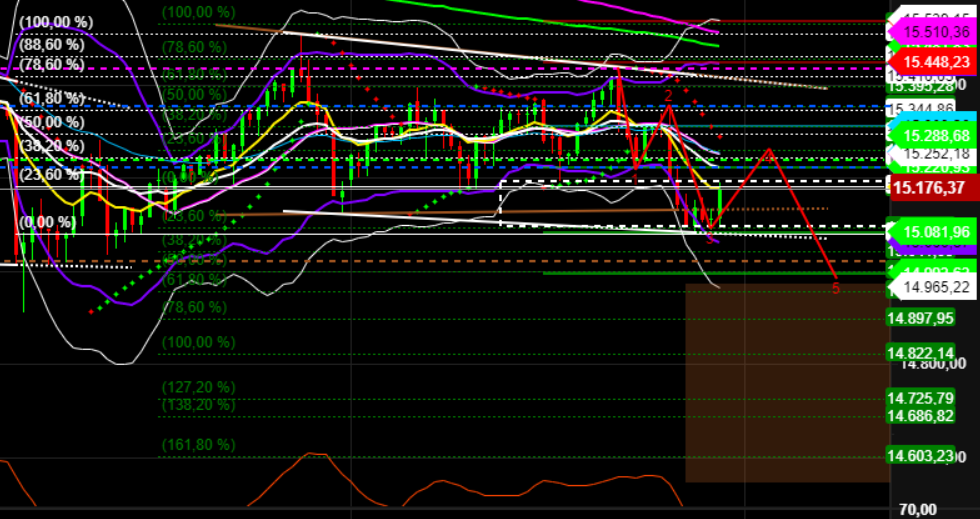Select the 14.822,14 price level label
The width and height of the screenshot is (980, 519).
tap(920, 353)
